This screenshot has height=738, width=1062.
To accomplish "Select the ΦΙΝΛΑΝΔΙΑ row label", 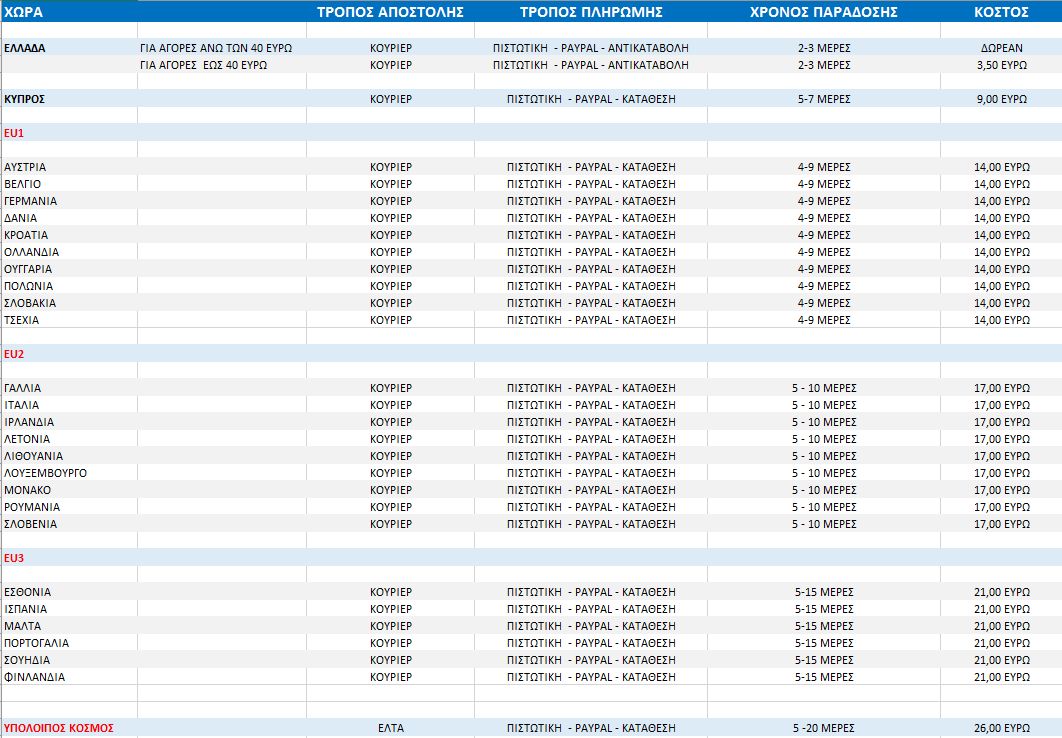I will point(35,676).
